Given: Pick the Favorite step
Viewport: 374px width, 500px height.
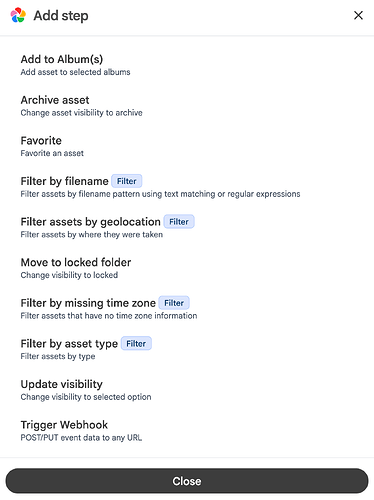Looking at the screenshot, I should click(187, 146).
